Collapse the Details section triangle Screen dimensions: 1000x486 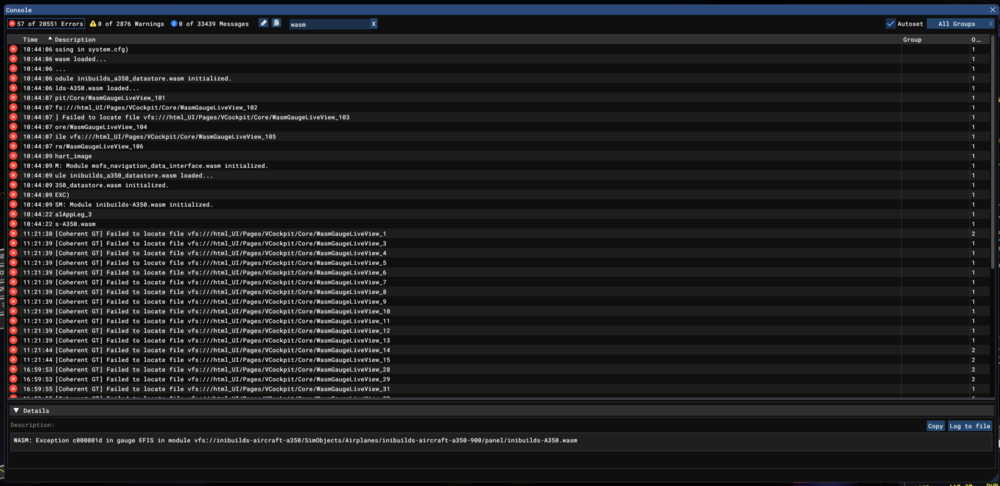(16, 410)
